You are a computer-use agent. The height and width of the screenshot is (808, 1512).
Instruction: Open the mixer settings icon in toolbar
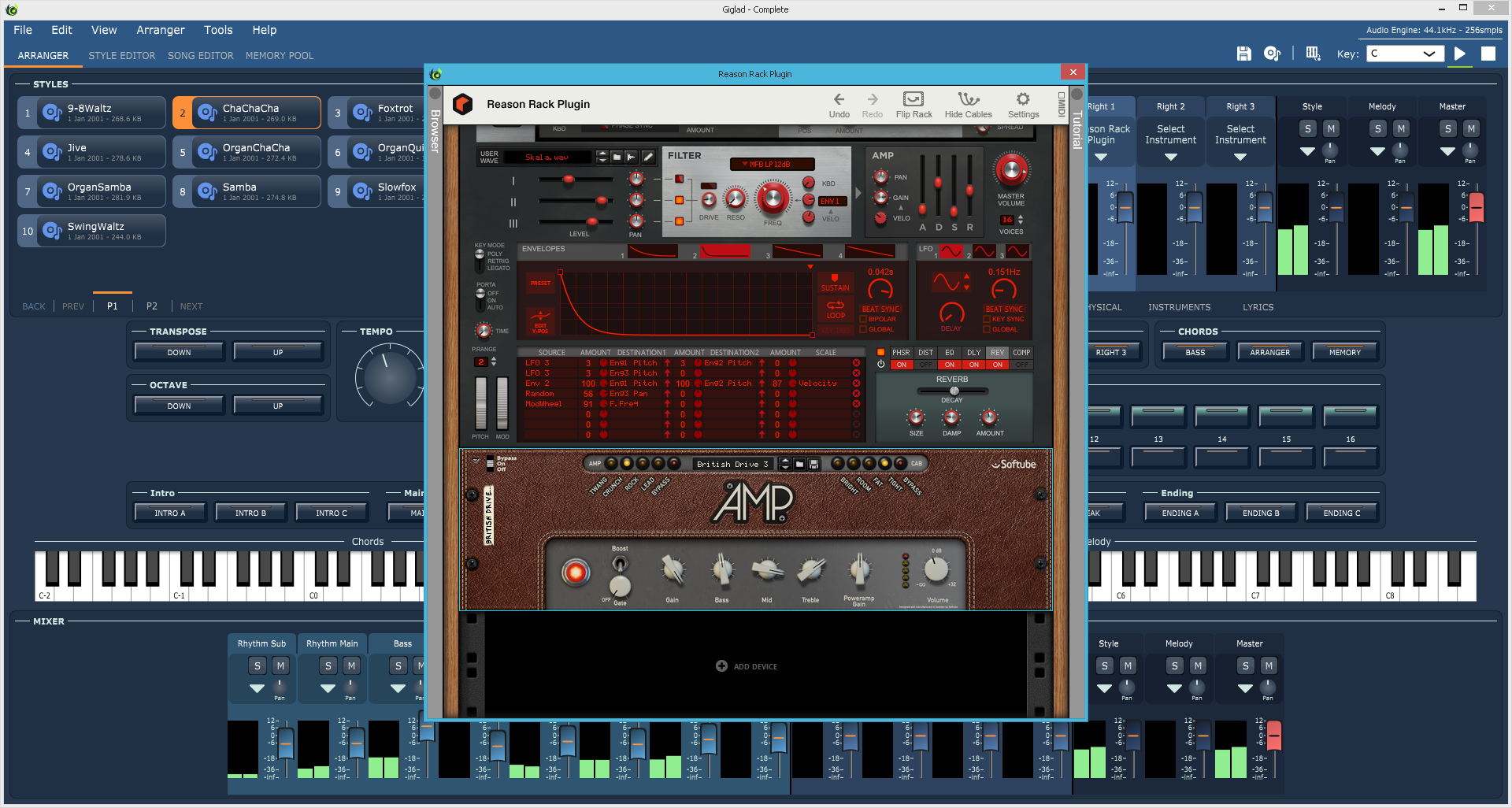pos(1313,54)
